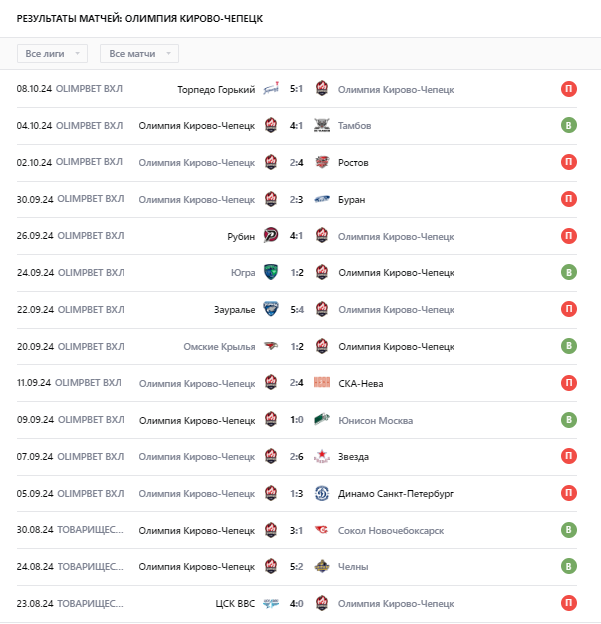Click the 5:2 score against Челны
Screen dimensions: 601x624
pos(296,567)
